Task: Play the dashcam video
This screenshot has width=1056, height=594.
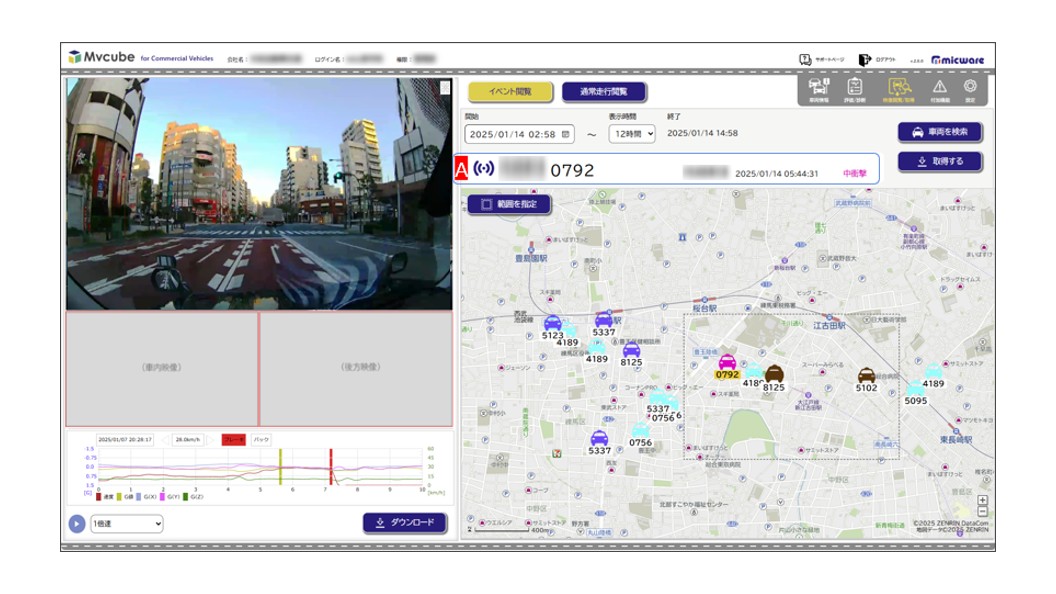Action: tap(76, 523)
